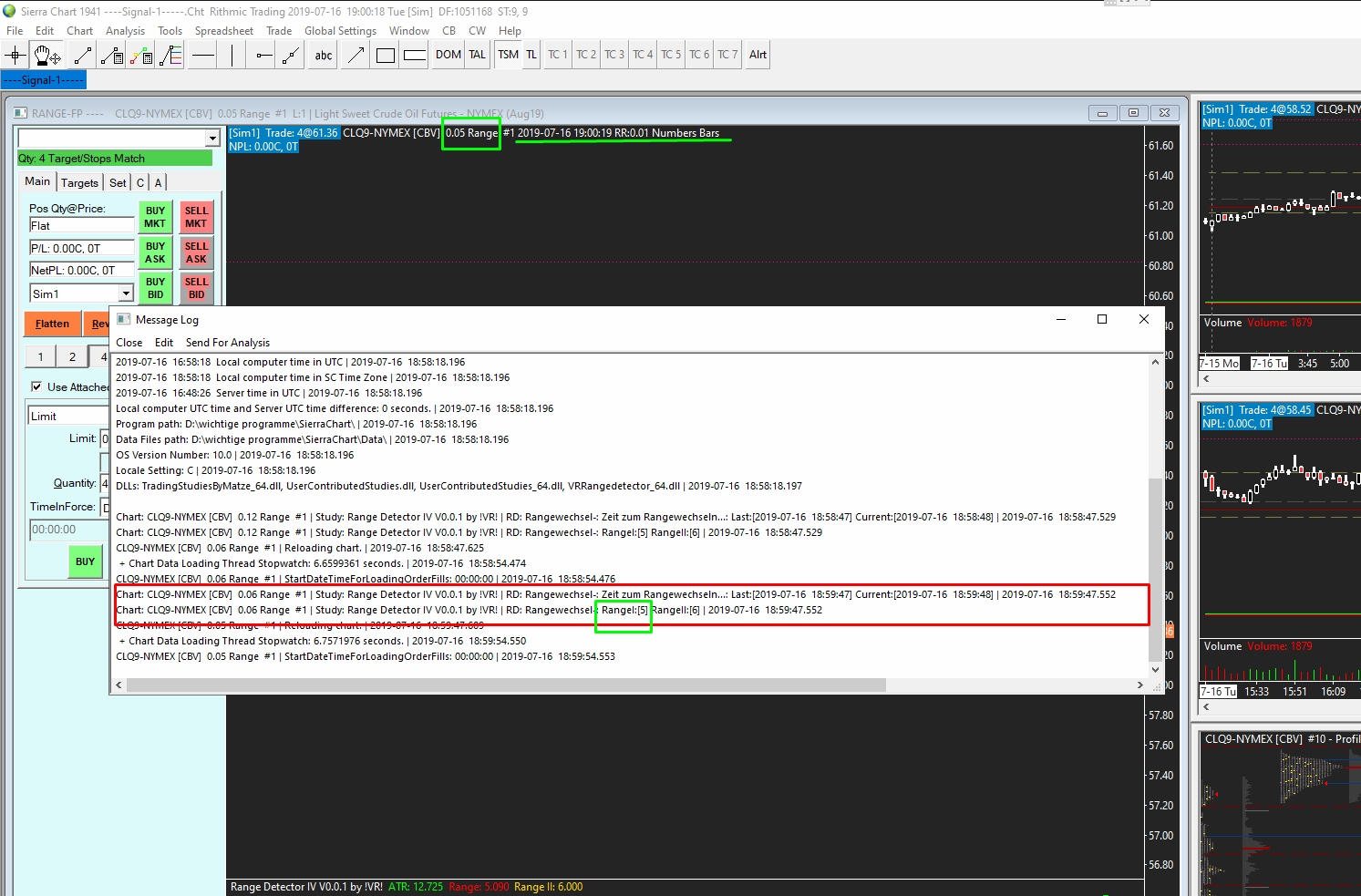Screen dimensions: 1361x896
Task: Switch to the C tab
Action: coord(140,182)
